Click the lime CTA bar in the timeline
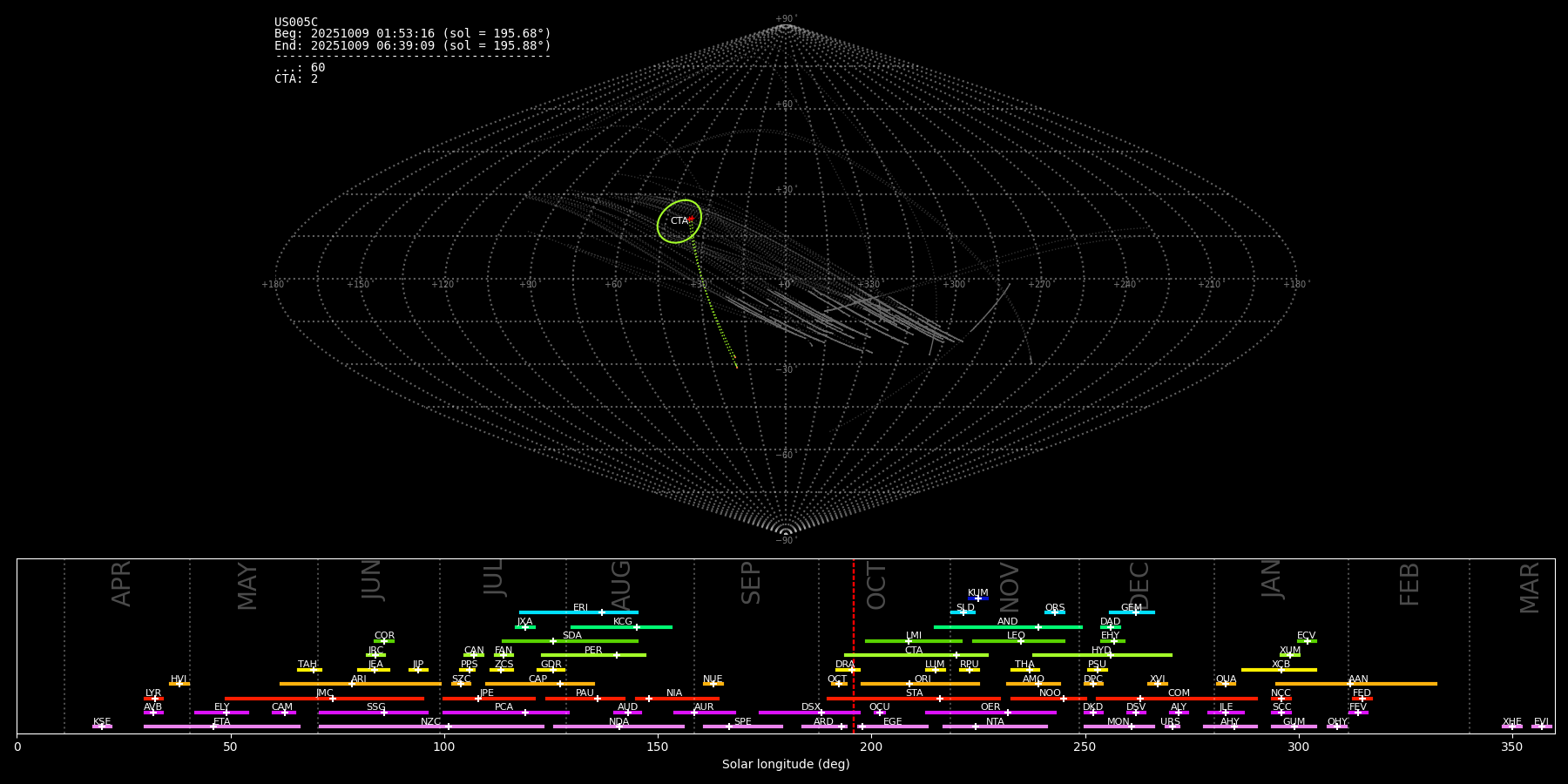The image size is (1568, 784). pos(916,655)
